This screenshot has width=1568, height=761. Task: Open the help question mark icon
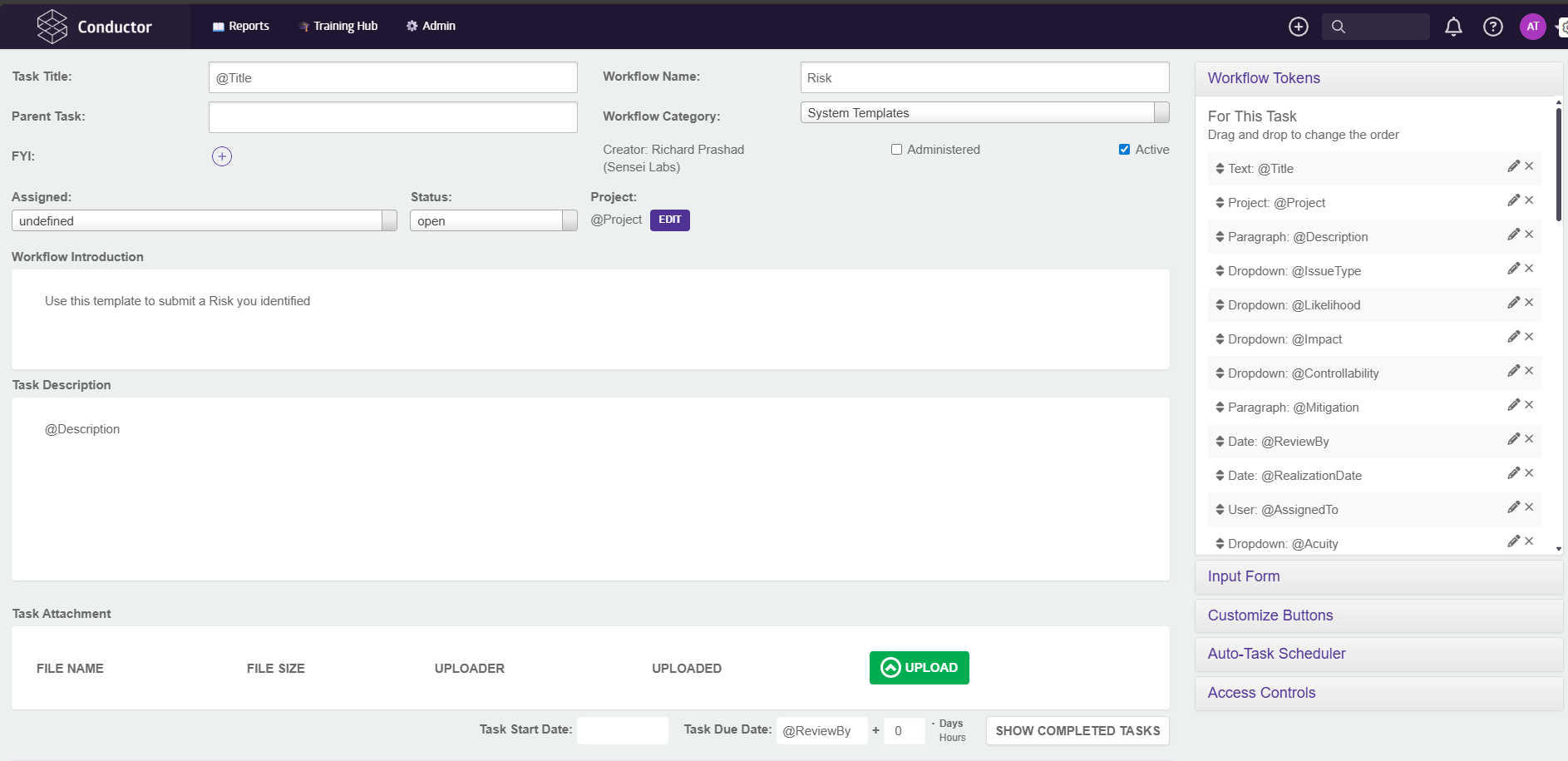(x=1492, y=27)
